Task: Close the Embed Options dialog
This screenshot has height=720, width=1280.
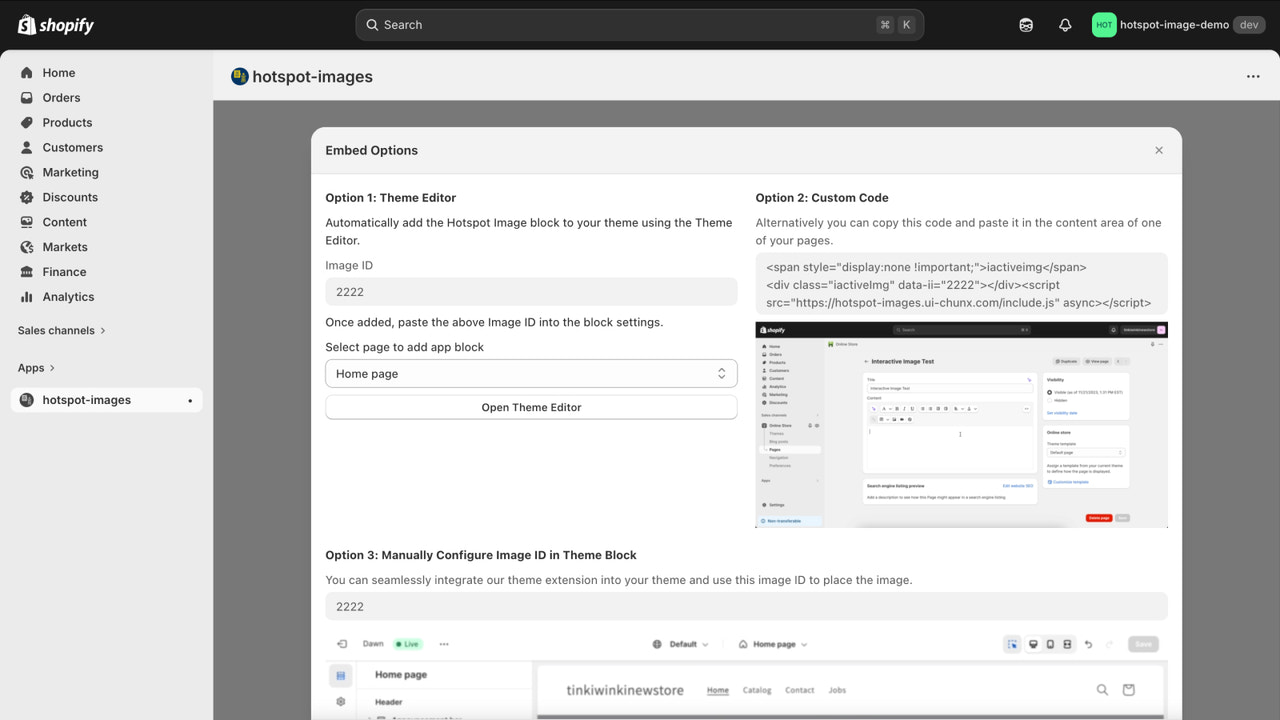Action: click(x=1159, y=151)
